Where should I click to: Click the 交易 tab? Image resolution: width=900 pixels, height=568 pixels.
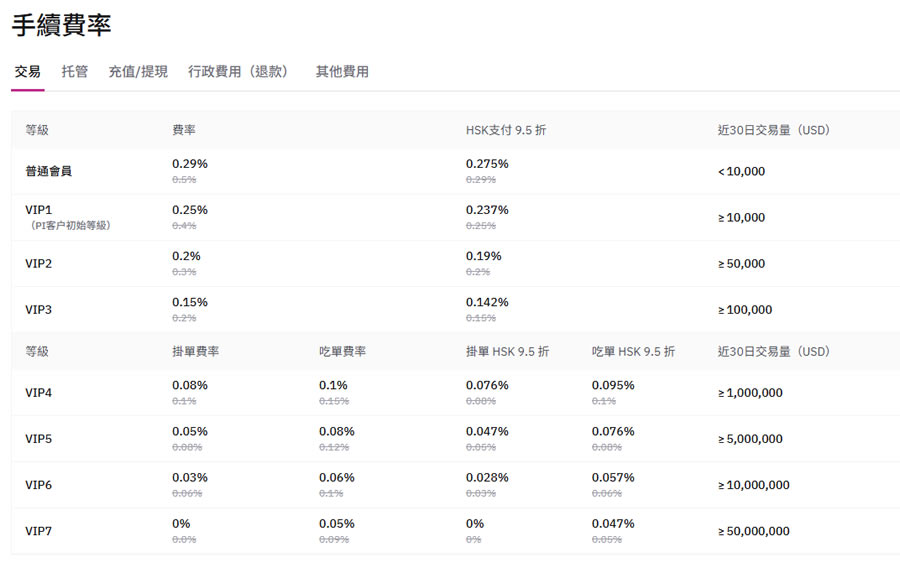tap(27, 72)
